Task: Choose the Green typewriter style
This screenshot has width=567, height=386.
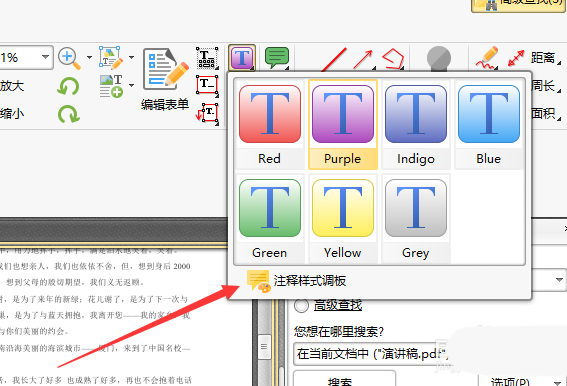Action: click(270, 219)
